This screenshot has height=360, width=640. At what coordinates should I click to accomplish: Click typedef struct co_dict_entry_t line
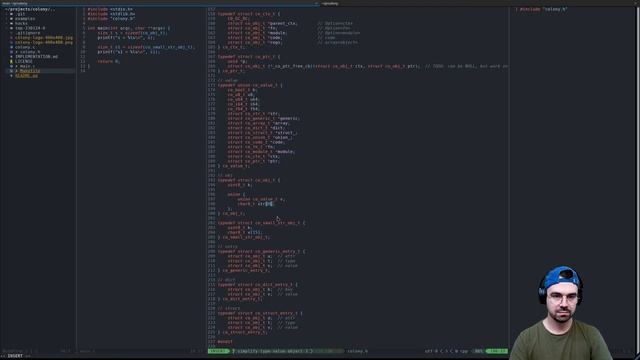[257, 284]
